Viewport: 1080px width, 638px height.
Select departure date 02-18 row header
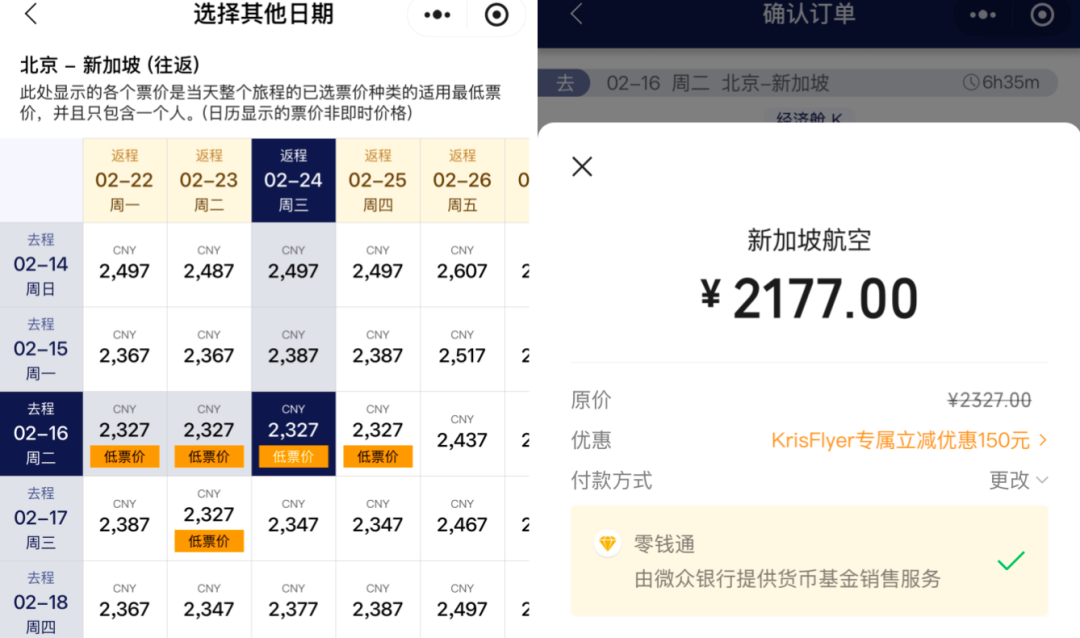pyautogui.click(x=41, y=599)
